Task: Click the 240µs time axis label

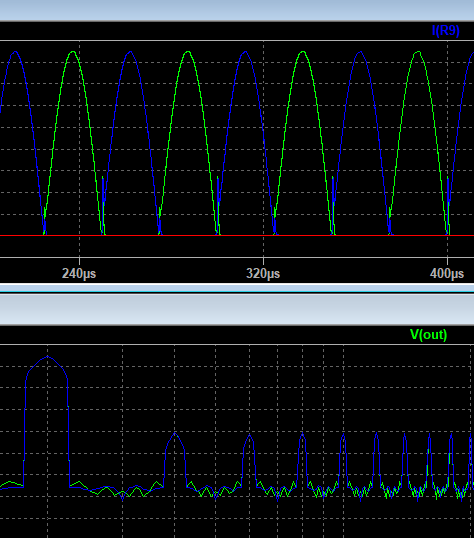Action: click(79, 274)
